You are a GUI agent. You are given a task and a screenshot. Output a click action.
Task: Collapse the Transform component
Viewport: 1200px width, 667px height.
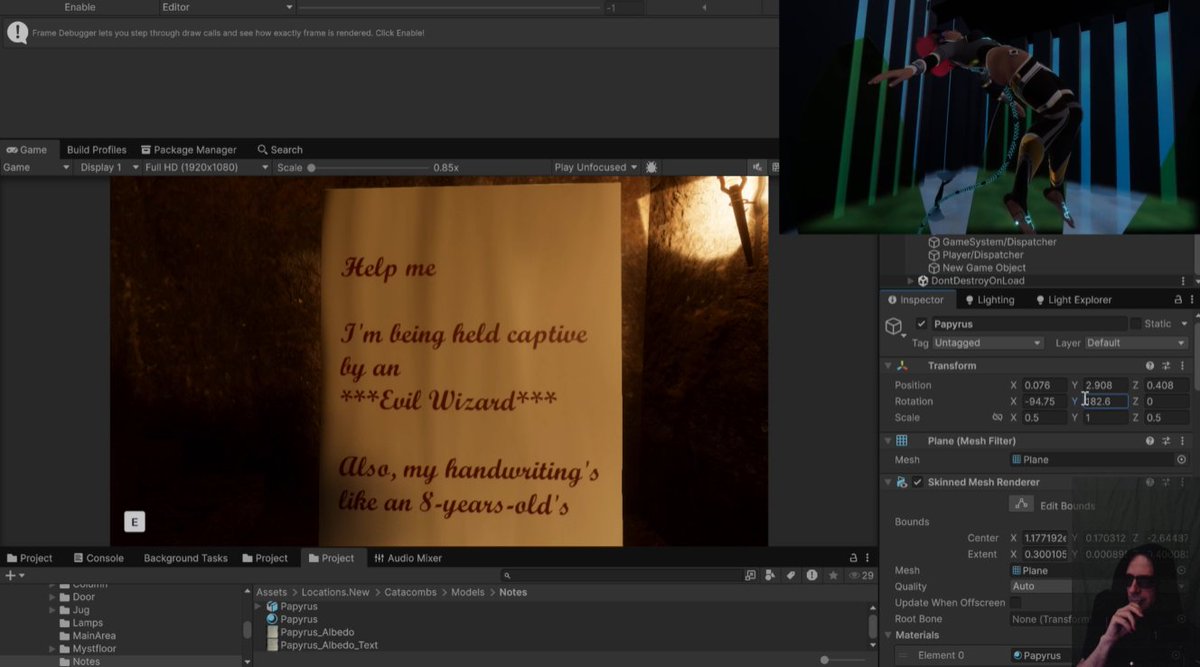(887, 366)
